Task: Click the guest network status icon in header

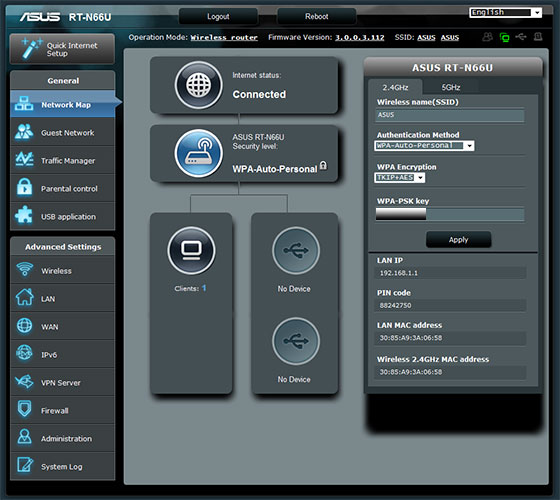Action: coord(488,37)
